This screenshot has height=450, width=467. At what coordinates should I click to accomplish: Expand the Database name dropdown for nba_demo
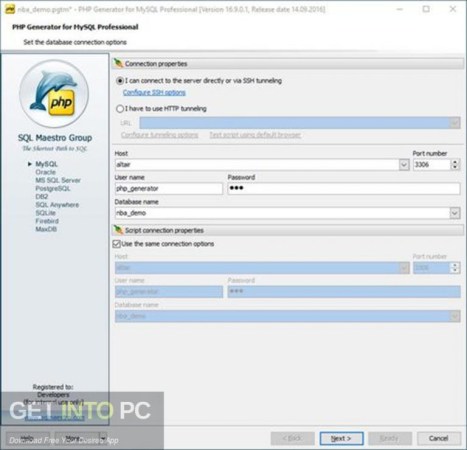(455, 213)
